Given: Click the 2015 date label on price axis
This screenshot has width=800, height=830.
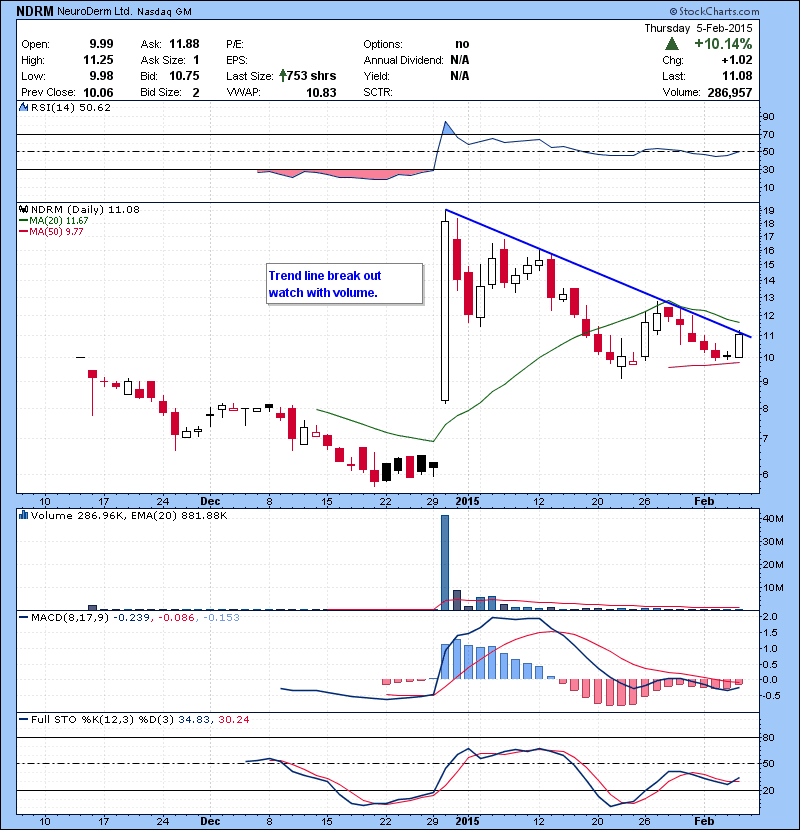Looking at the screenshot, I should (x=468, y=501).
